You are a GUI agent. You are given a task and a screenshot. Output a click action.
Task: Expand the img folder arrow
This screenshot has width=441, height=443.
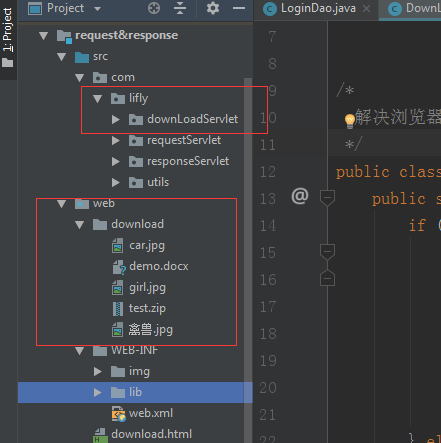[98, 371]
